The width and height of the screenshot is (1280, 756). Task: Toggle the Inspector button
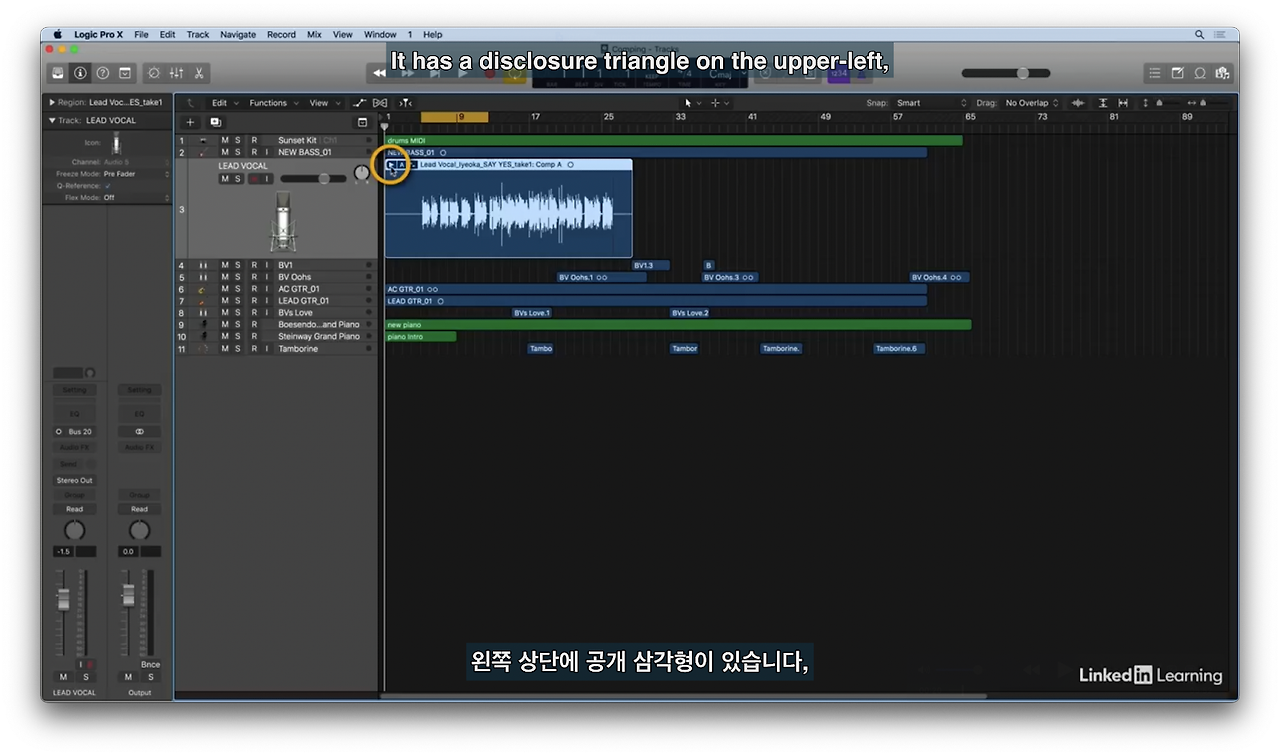81,73
